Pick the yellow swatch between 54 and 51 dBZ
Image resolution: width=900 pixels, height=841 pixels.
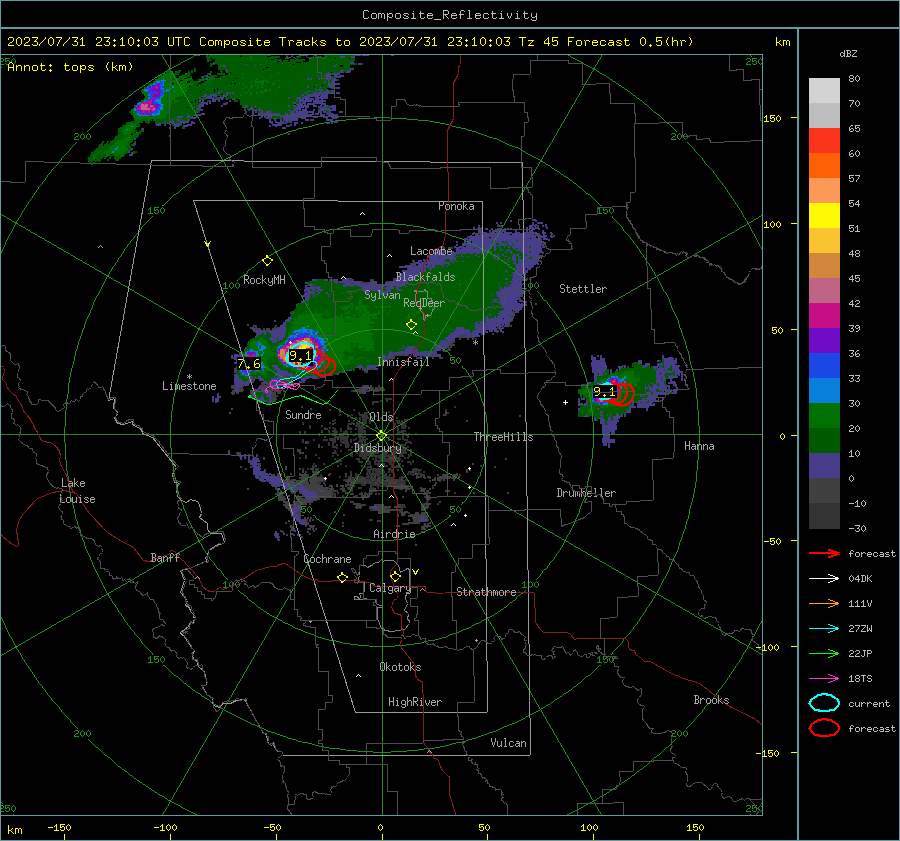click(824, 216)
